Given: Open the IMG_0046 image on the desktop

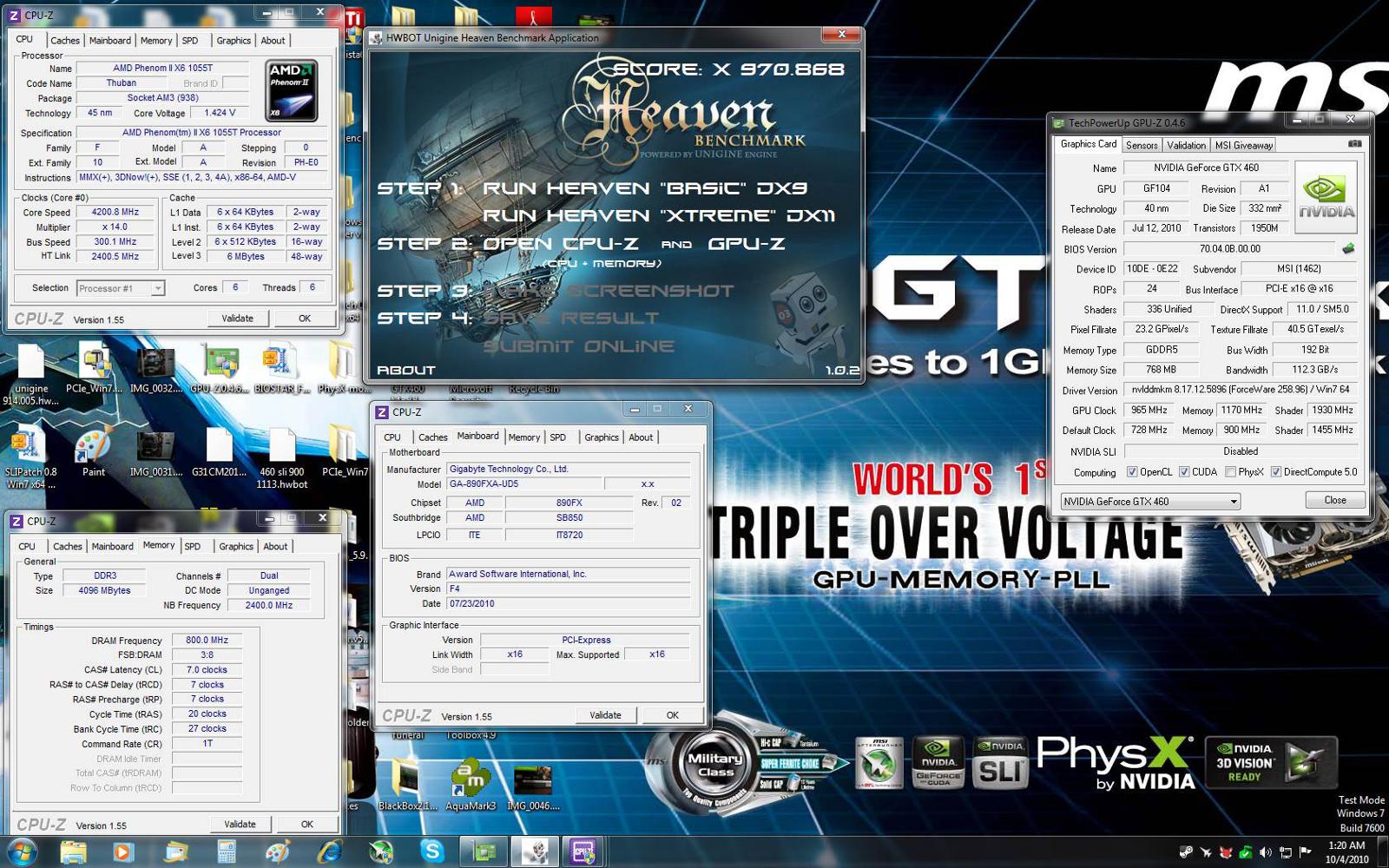Looking at the screenshot, I should pos(533,786).
